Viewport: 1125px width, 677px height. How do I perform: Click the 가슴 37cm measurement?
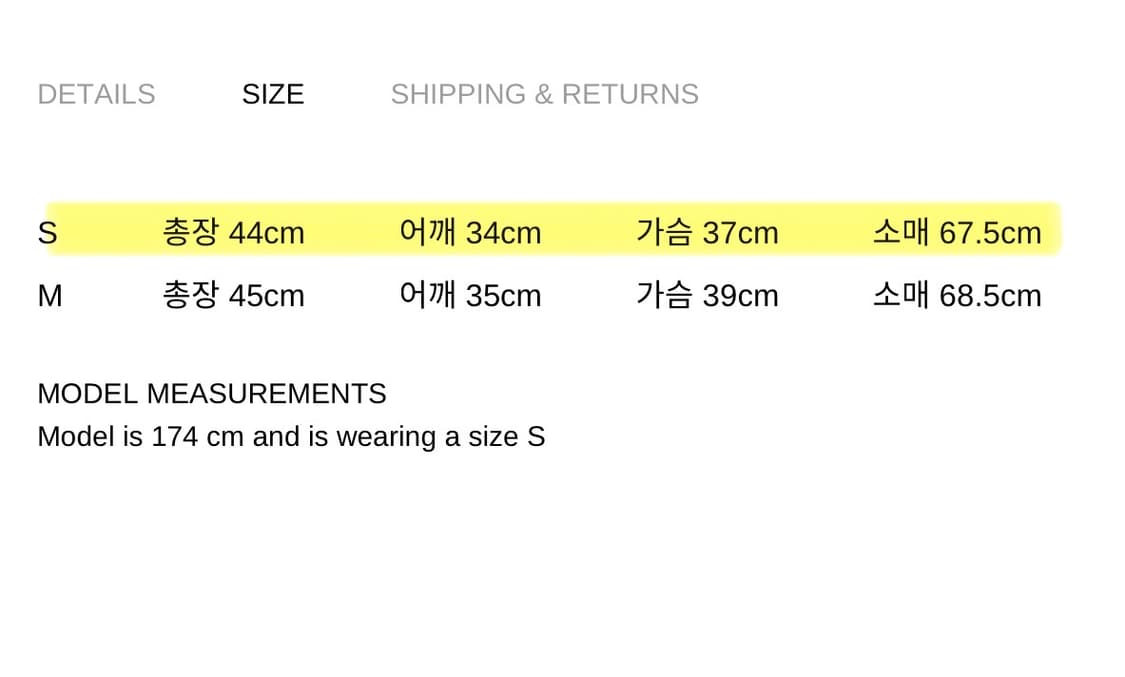[708, 232]
